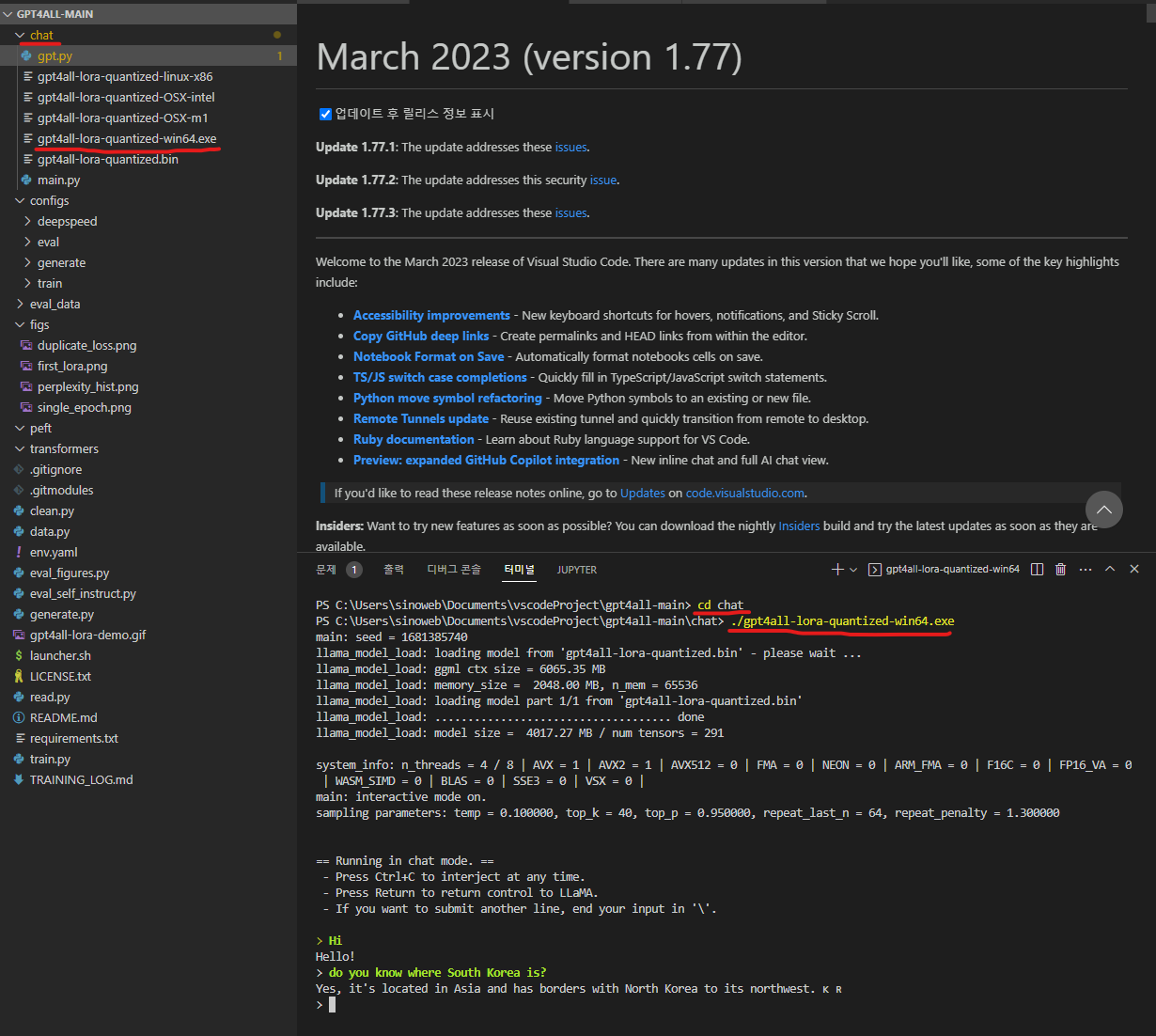Click the single_epoch.png image icon

pos(26,407)
